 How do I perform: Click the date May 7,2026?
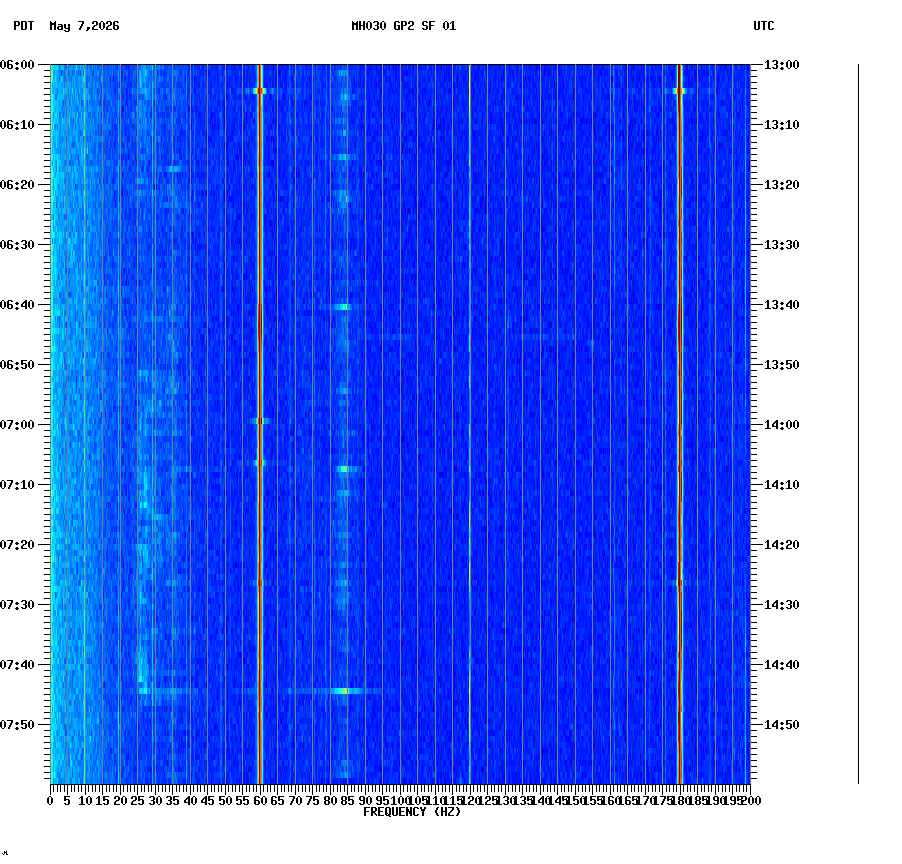coord(84,26)
